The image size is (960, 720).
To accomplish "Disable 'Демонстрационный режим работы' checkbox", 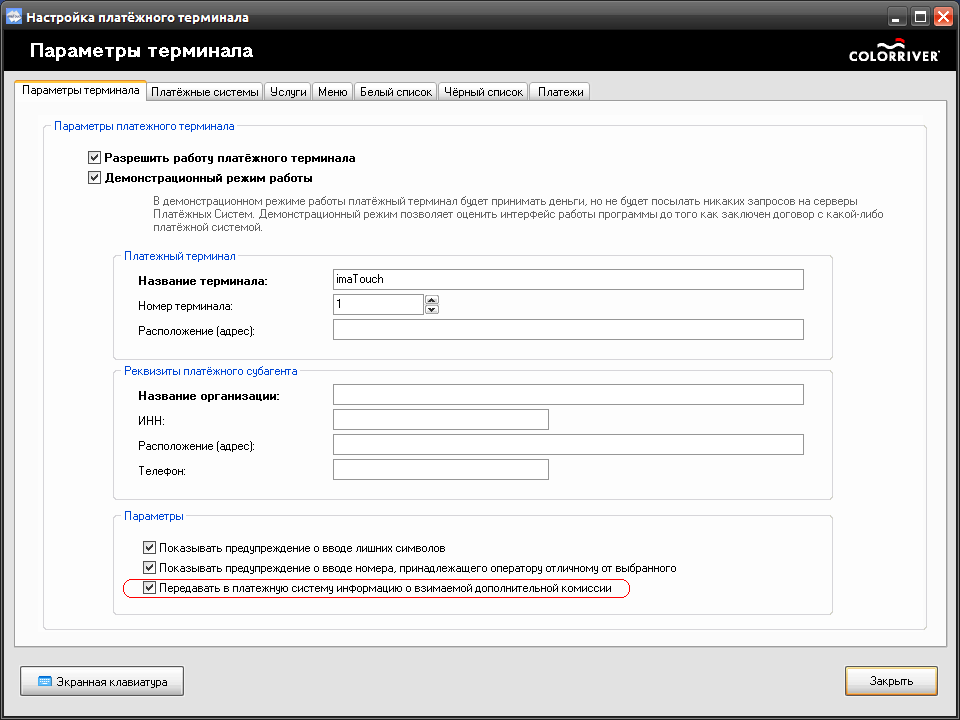I will pos(95,178).
